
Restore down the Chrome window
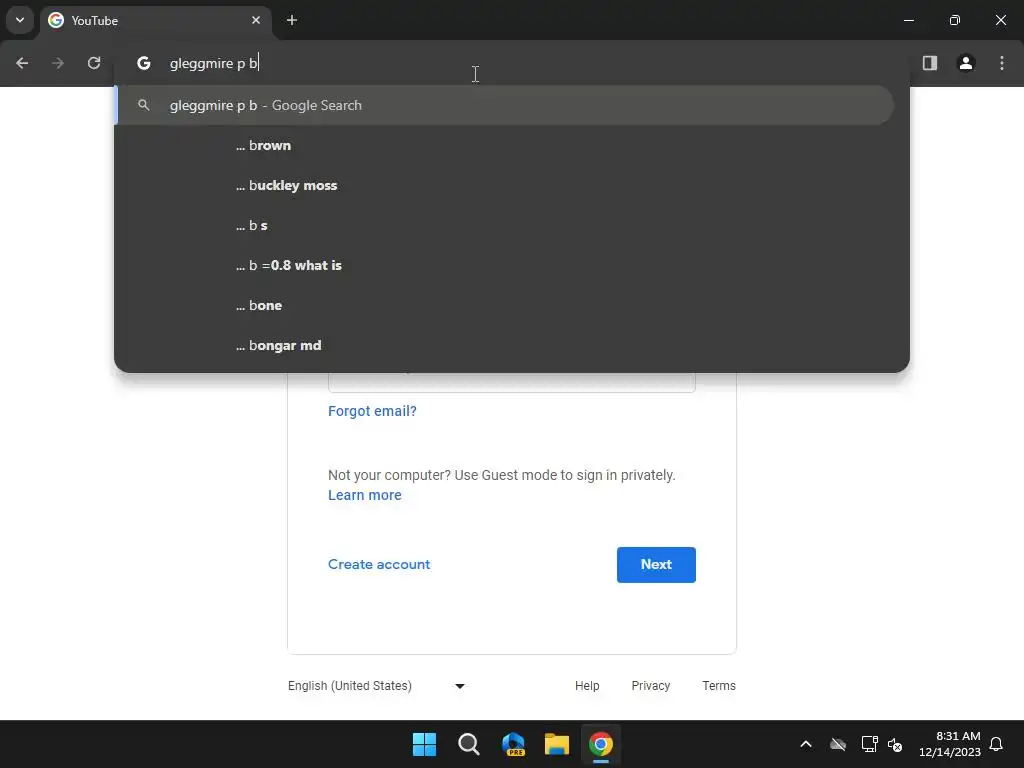955,20
